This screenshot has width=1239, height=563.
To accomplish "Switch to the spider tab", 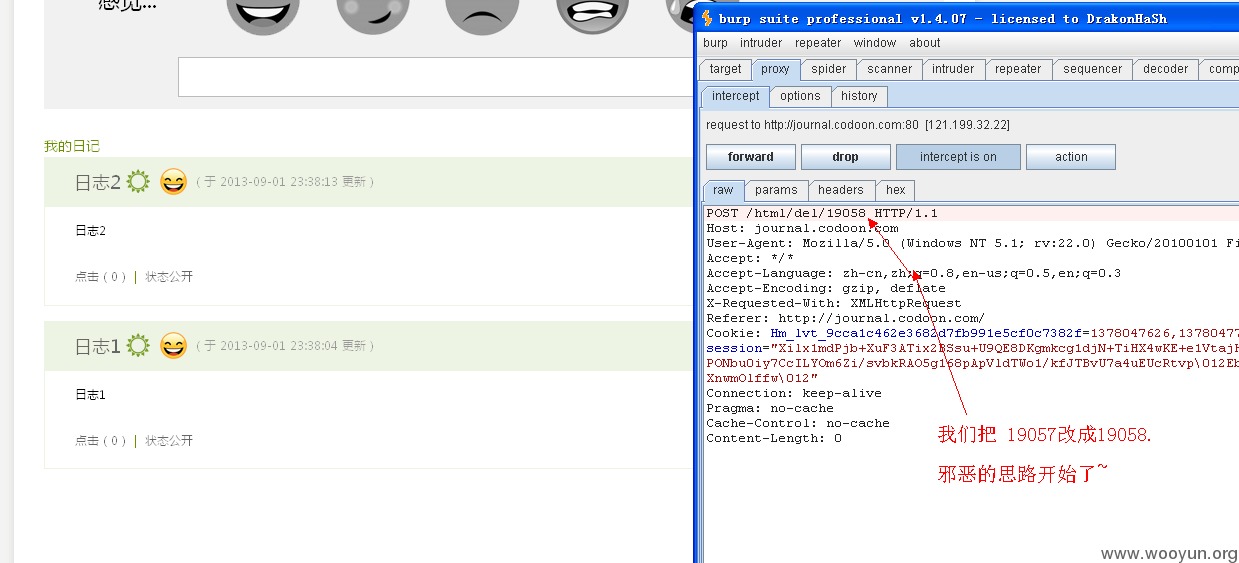I will click(829, 69).
